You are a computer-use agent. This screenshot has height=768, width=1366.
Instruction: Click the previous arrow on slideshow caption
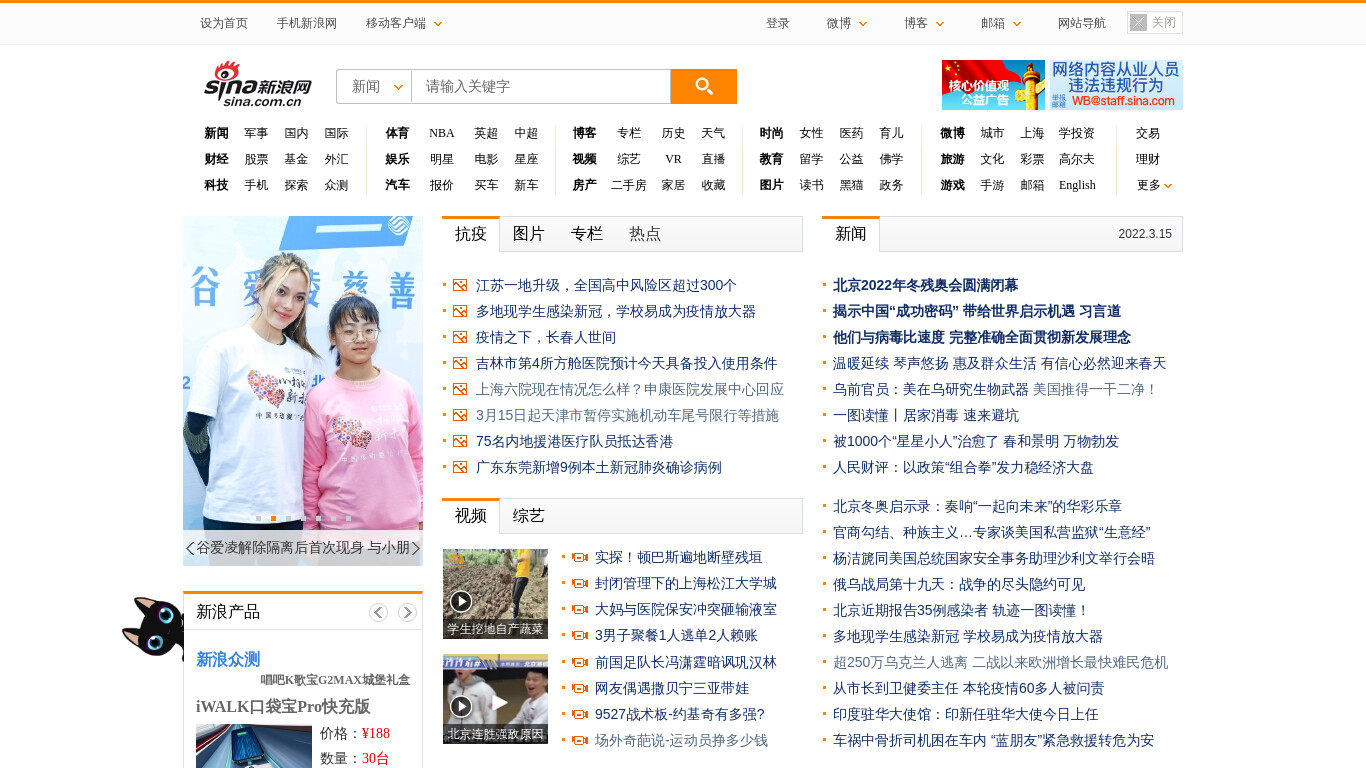(190, 548)
